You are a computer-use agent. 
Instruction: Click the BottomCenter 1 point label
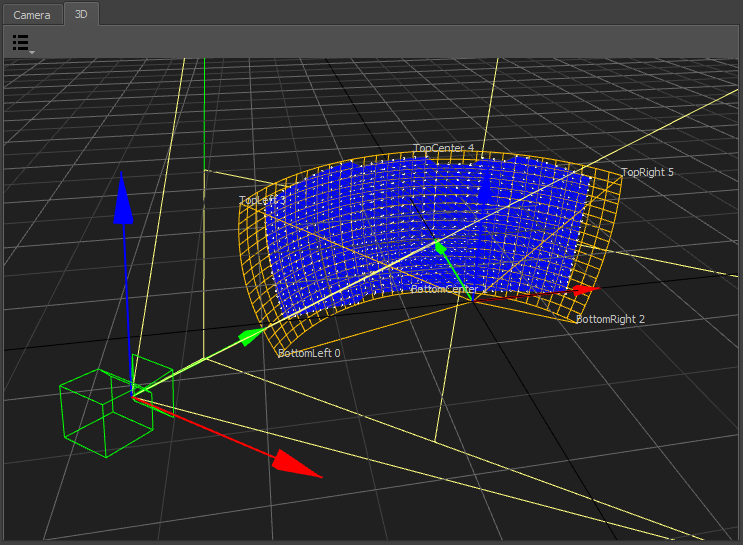[448, 290]
